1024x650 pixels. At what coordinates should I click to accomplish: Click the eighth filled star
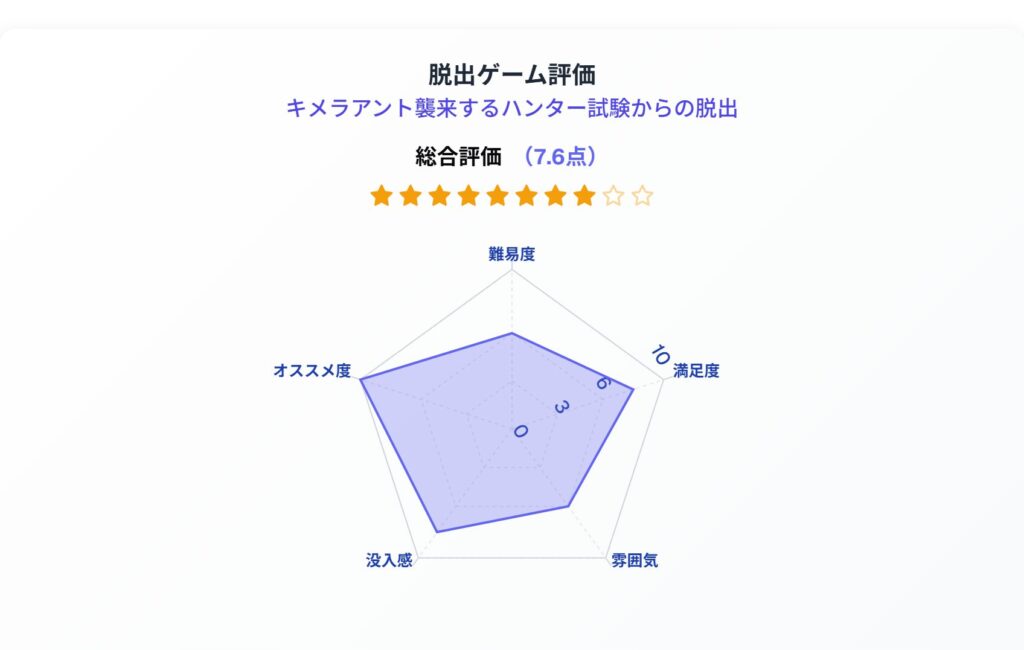pyautogui.click(x=584, y=195)
